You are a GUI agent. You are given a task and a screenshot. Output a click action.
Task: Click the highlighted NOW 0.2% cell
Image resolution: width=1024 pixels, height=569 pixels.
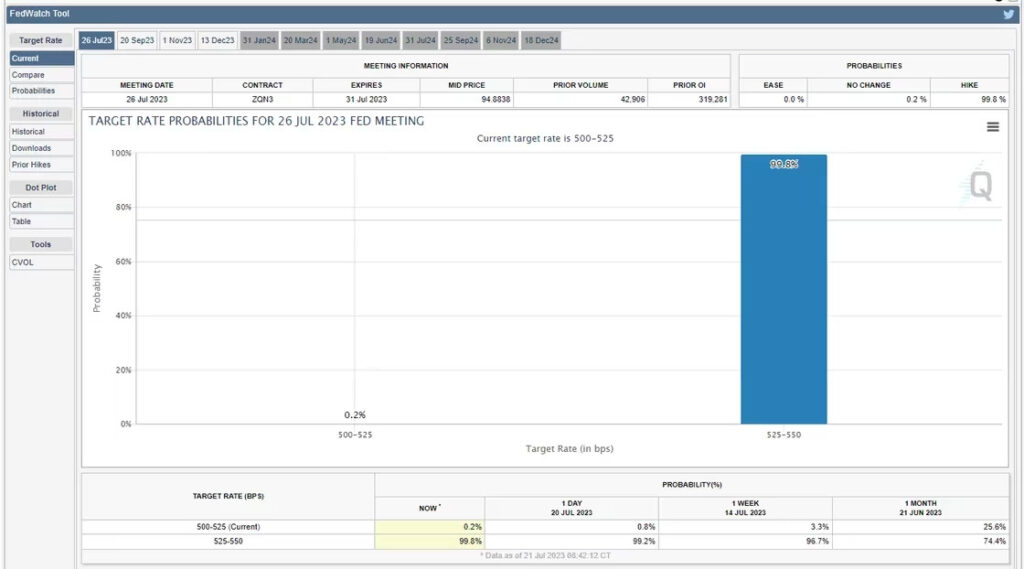pos(430,527)
